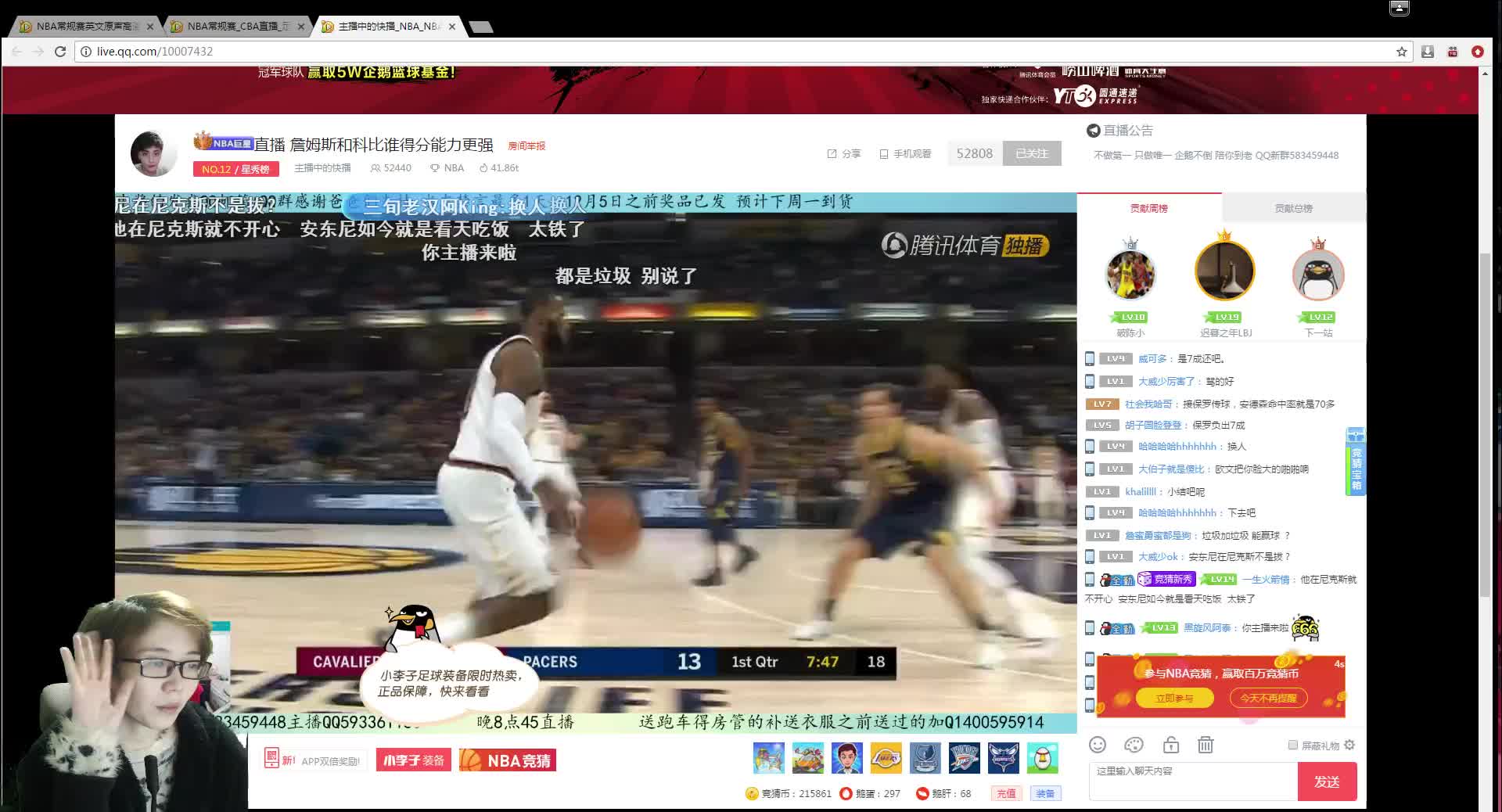Viewport: 1502px width, 812px height.
Task: Click username 社会我哈哥 in chat
Action: [x=1148, y=404]
